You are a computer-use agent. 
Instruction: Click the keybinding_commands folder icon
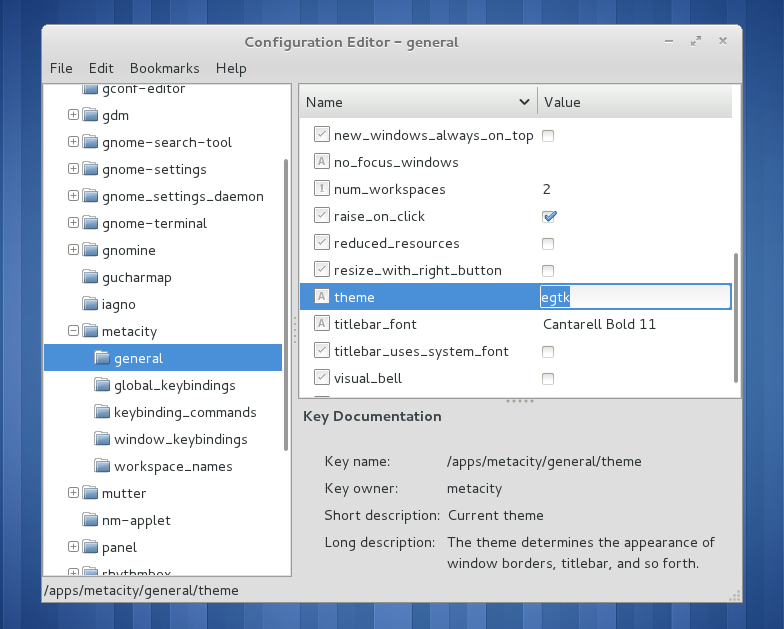[102, 412]
